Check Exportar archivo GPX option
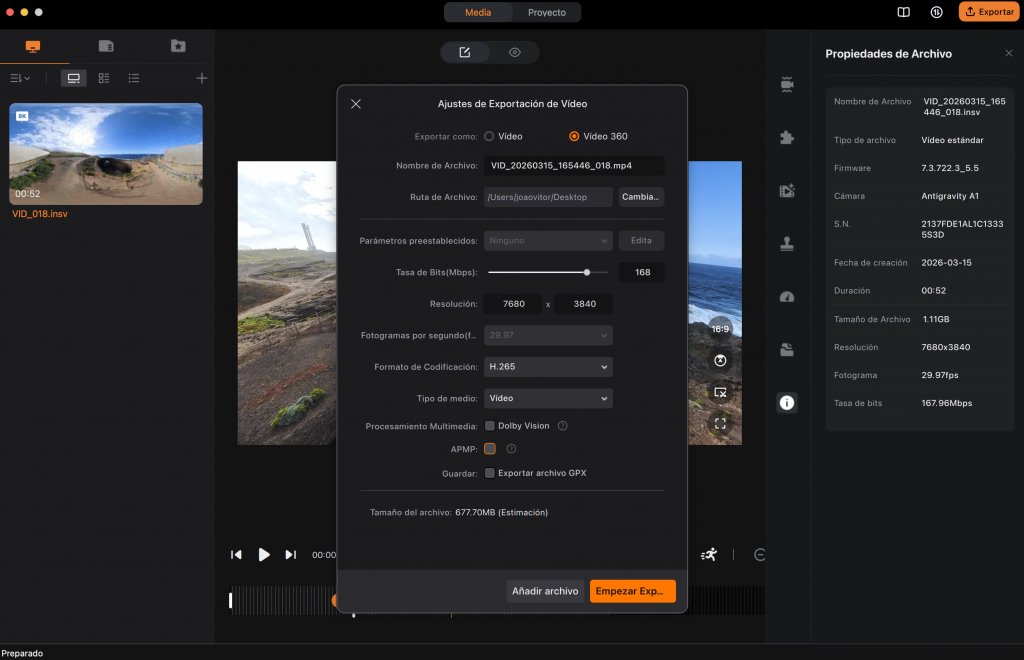Image resolution: width=1024 pixels, height=660 pixels. pyautogui.click(x=488, y=472)
